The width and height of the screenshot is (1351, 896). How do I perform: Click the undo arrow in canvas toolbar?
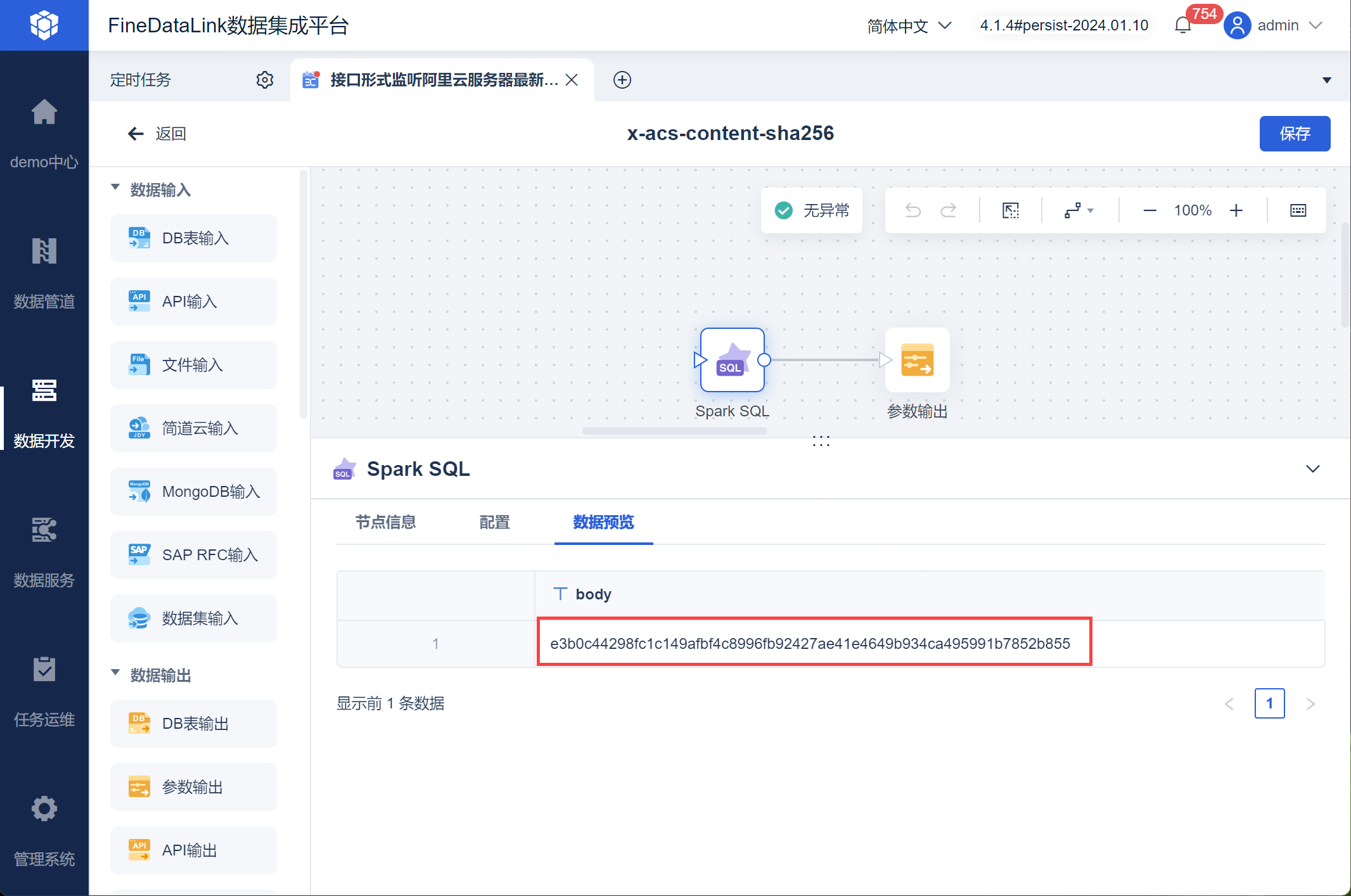pyautogui.click(x=912, y=210)
